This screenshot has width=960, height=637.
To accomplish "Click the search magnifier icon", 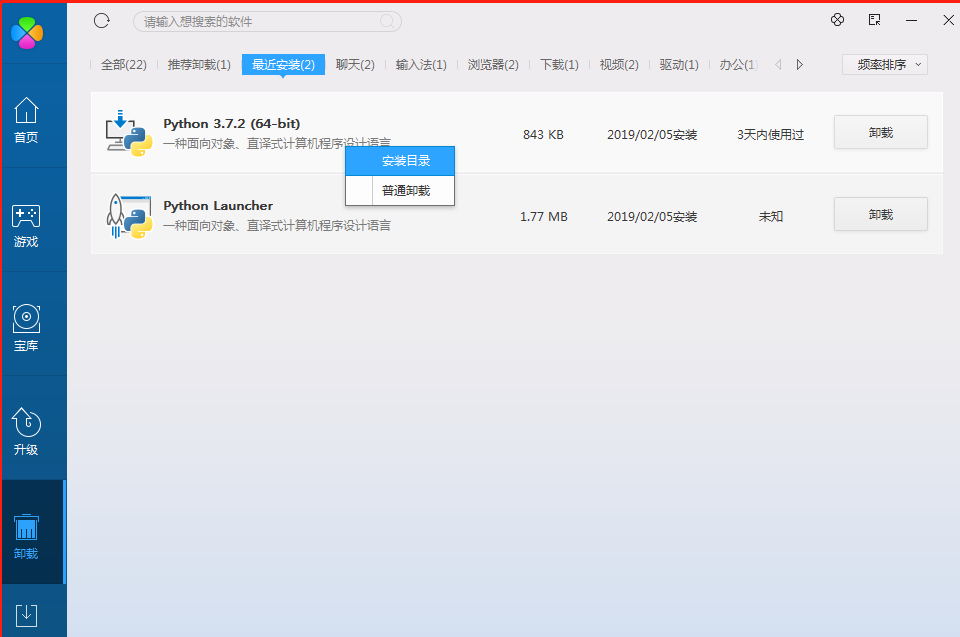I will pos(387,21).
